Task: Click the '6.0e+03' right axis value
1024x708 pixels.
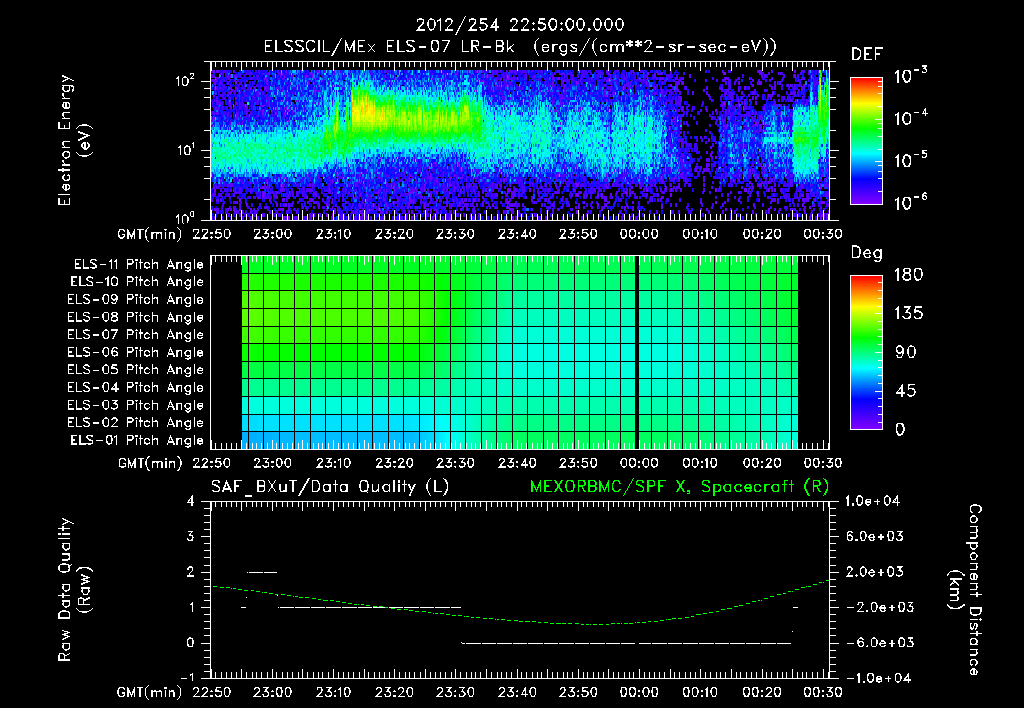Action: pyautogui.click(x=875, y=536)
